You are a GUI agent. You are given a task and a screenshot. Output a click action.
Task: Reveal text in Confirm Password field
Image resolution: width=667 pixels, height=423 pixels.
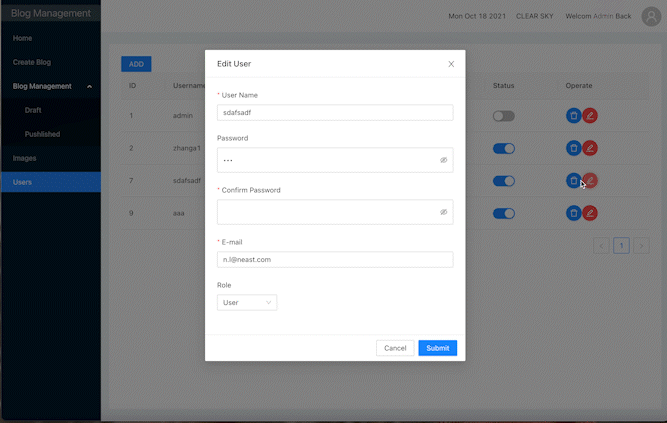(x=443, y=212)
